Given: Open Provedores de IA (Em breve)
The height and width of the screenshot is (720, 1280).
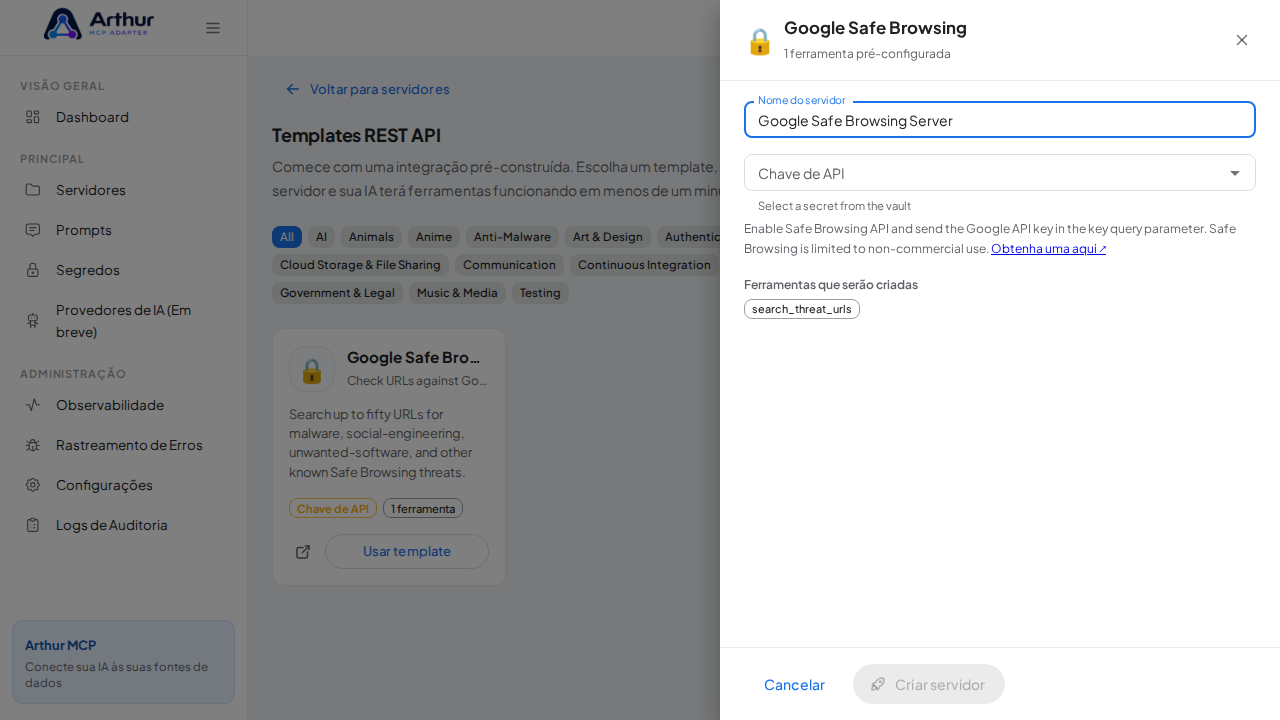Looking at the screenshot, I should (x=124, y=321).
